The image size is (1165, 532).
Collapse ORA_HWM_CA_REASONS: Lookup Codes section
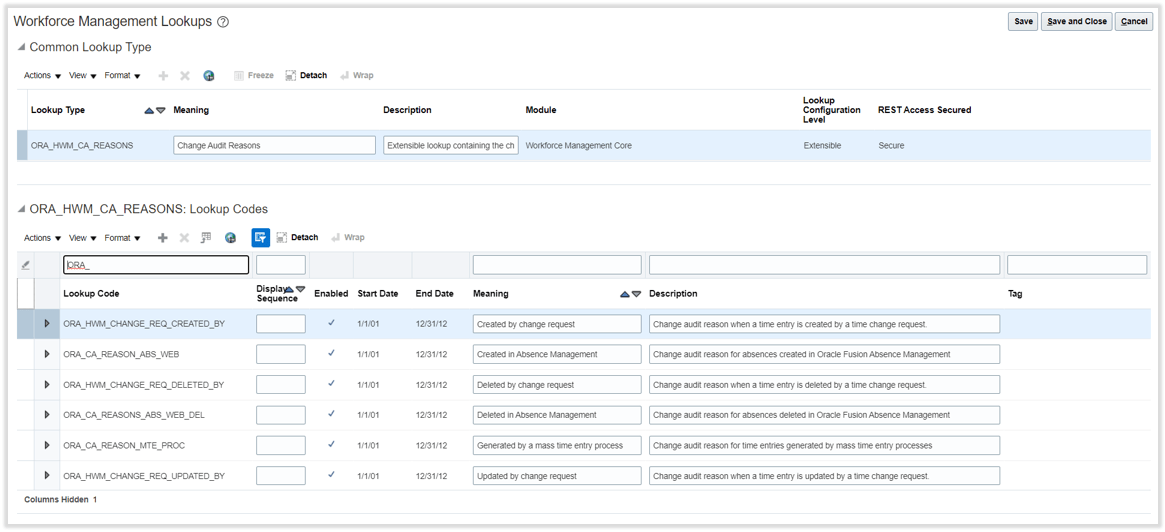point(20,210)
